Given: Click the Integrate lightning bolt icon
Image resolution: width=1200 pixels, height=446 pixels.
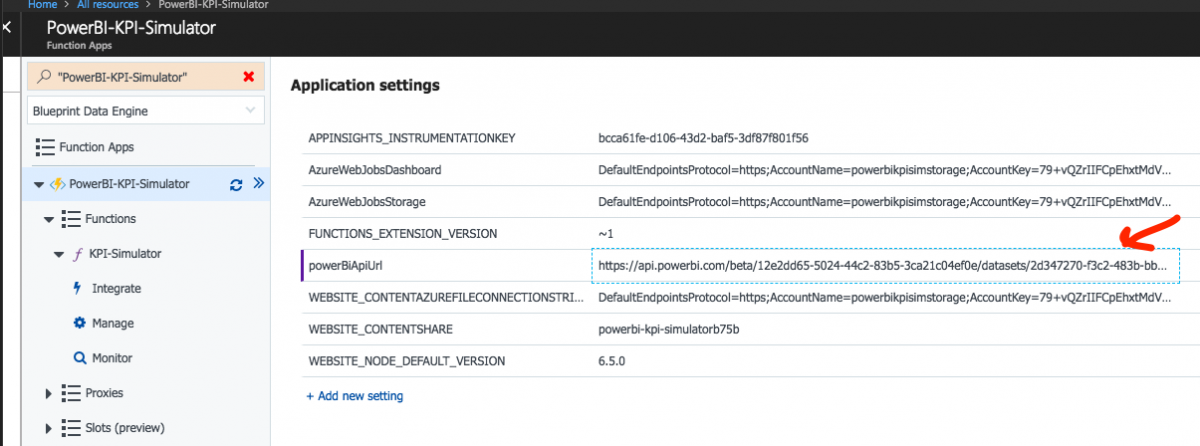Looking at the screenshot, I should click(x=79, y=288).
